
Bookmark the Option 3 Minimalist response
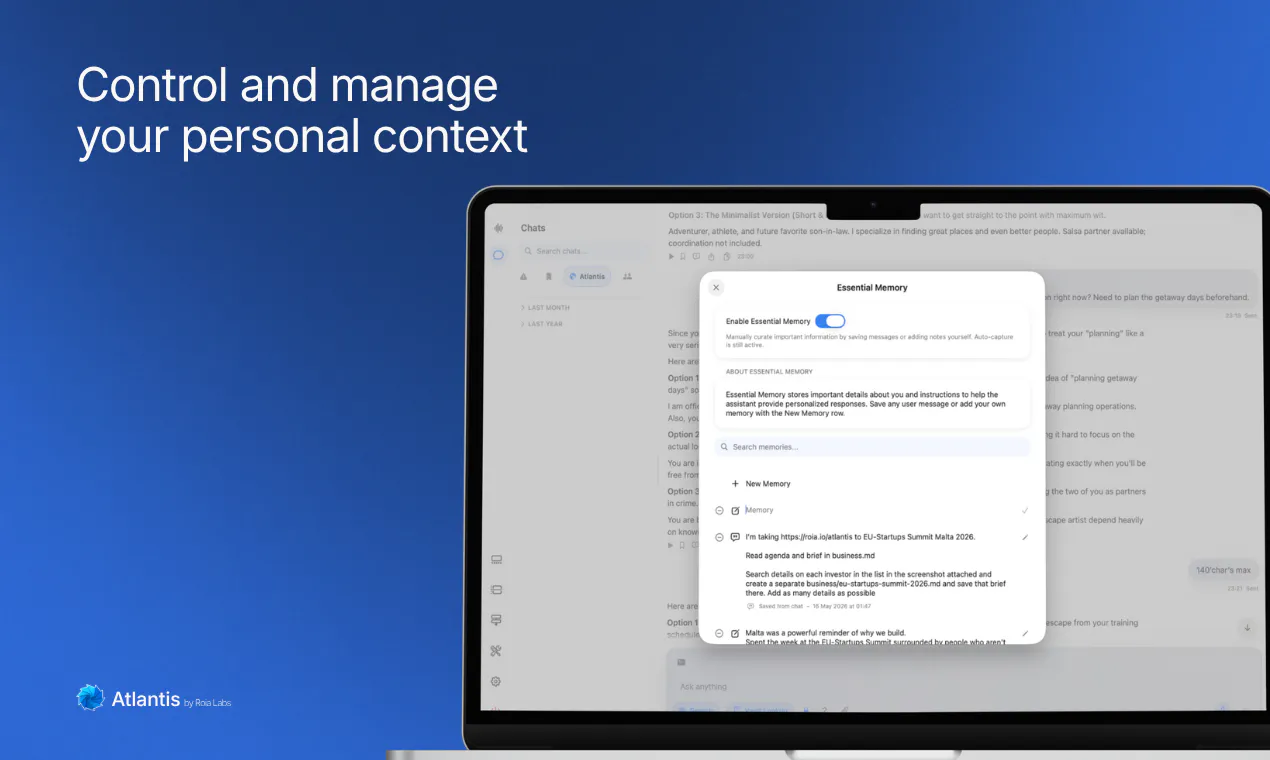684,257
